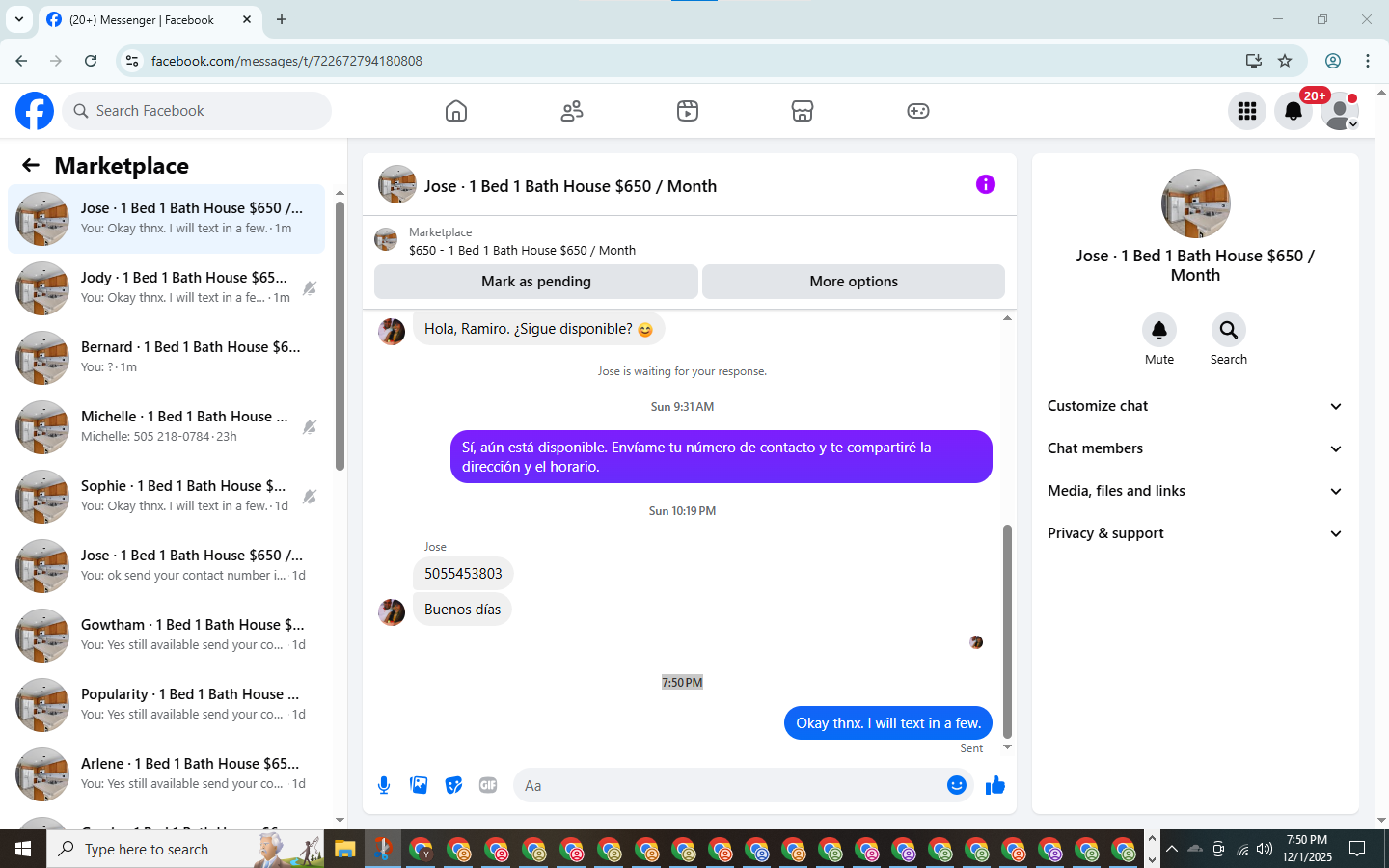
Task: Show hidden system tray icons
Action: click(x=1171, y=849)
